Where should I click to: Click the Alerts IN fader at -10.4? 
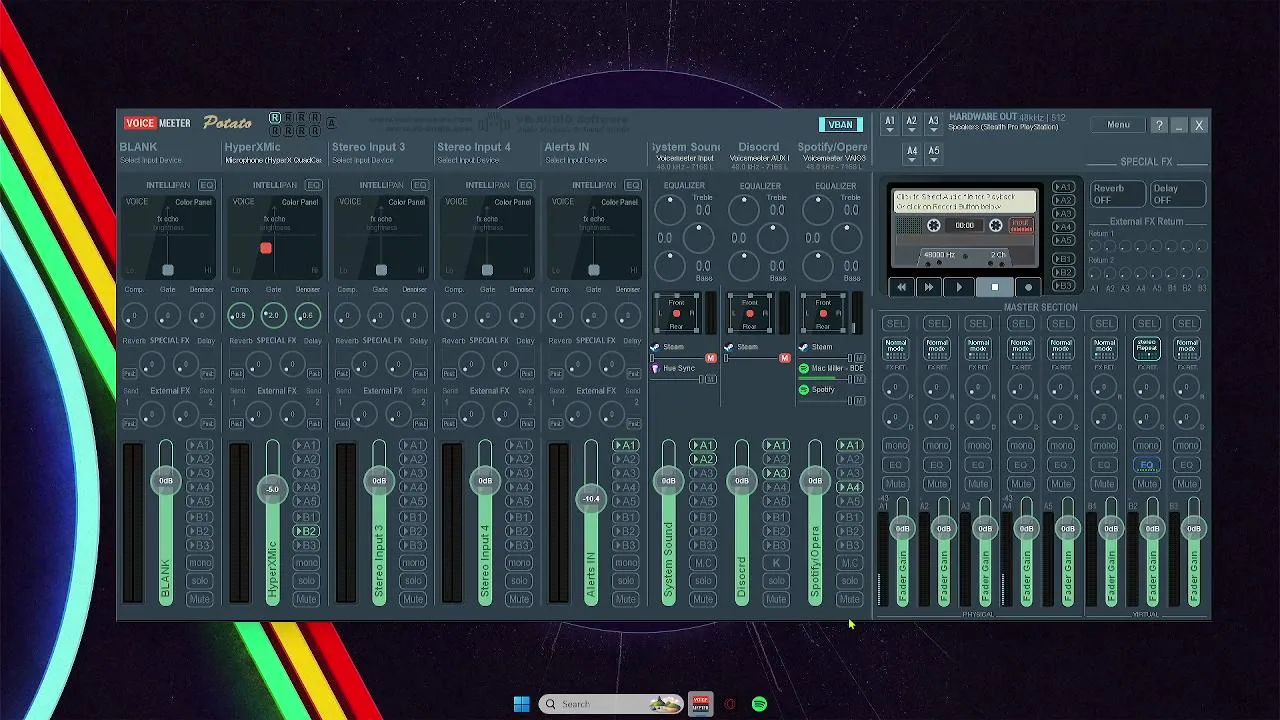click(591, 498)
